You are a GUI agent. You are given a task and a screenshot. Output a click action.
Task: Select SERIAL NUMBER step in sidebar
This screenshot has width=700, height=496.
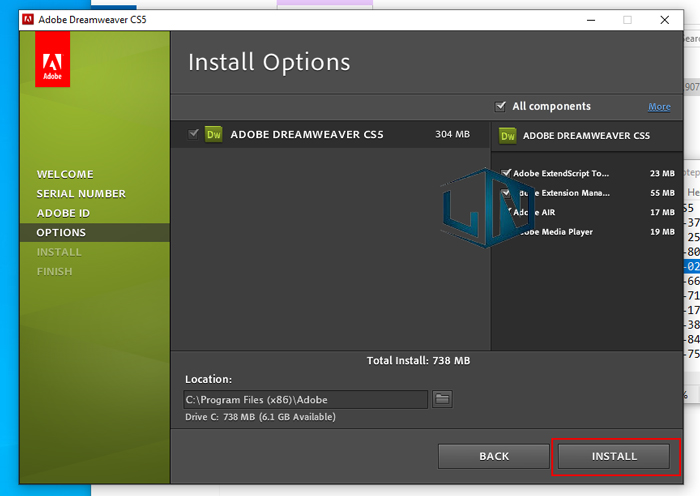(x=81, y=194)
